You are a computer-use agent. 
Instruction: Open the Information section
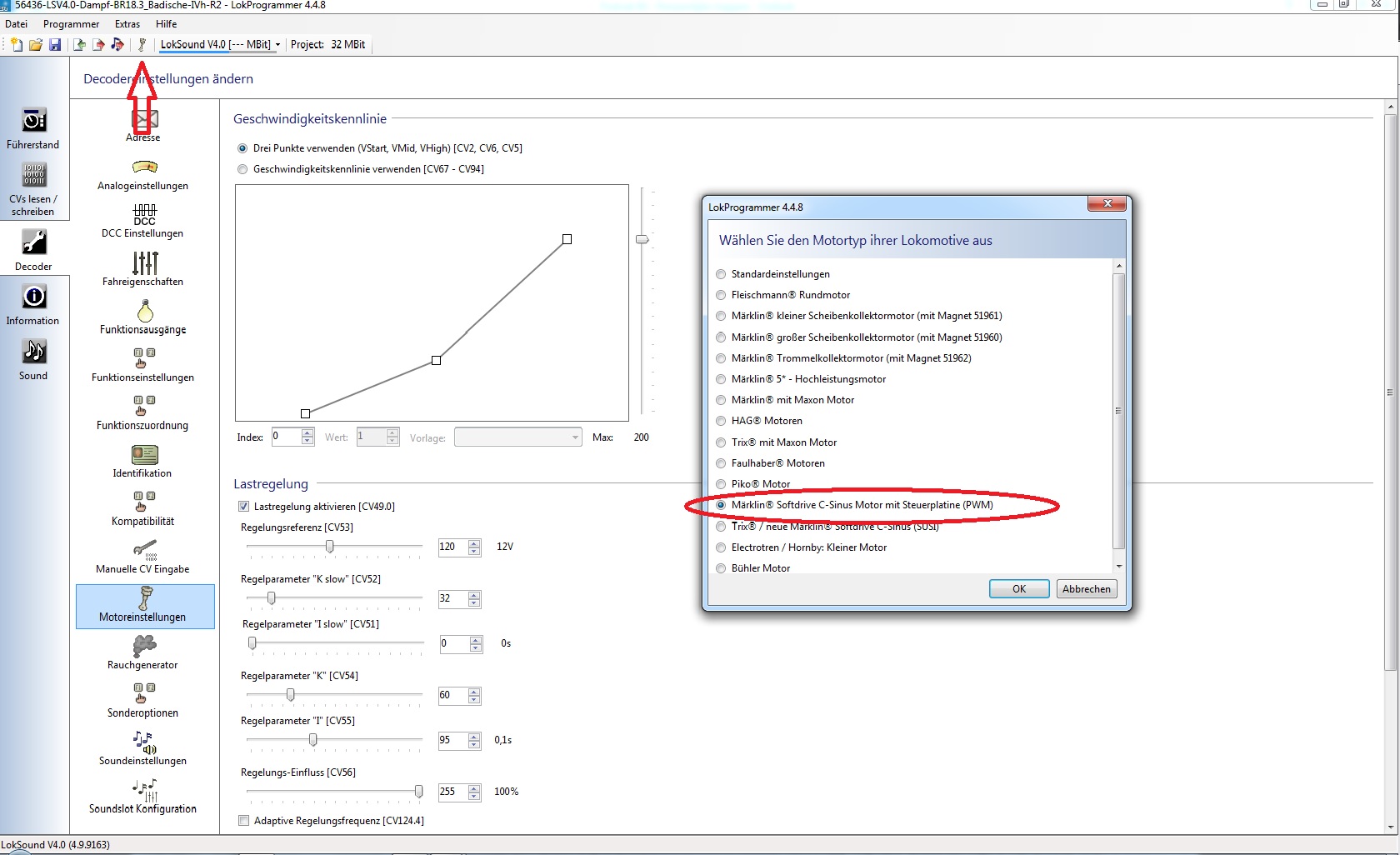pos(33,305)
